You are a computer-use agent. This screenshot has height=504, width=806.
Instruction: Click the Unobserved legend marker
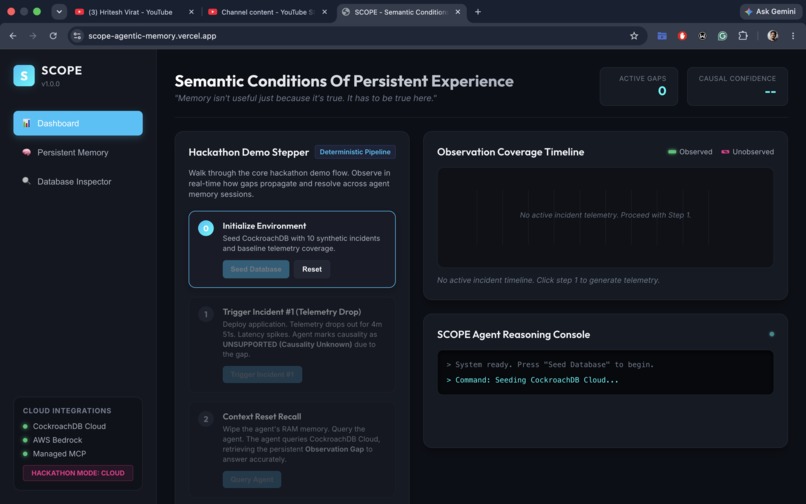point(725,152)
